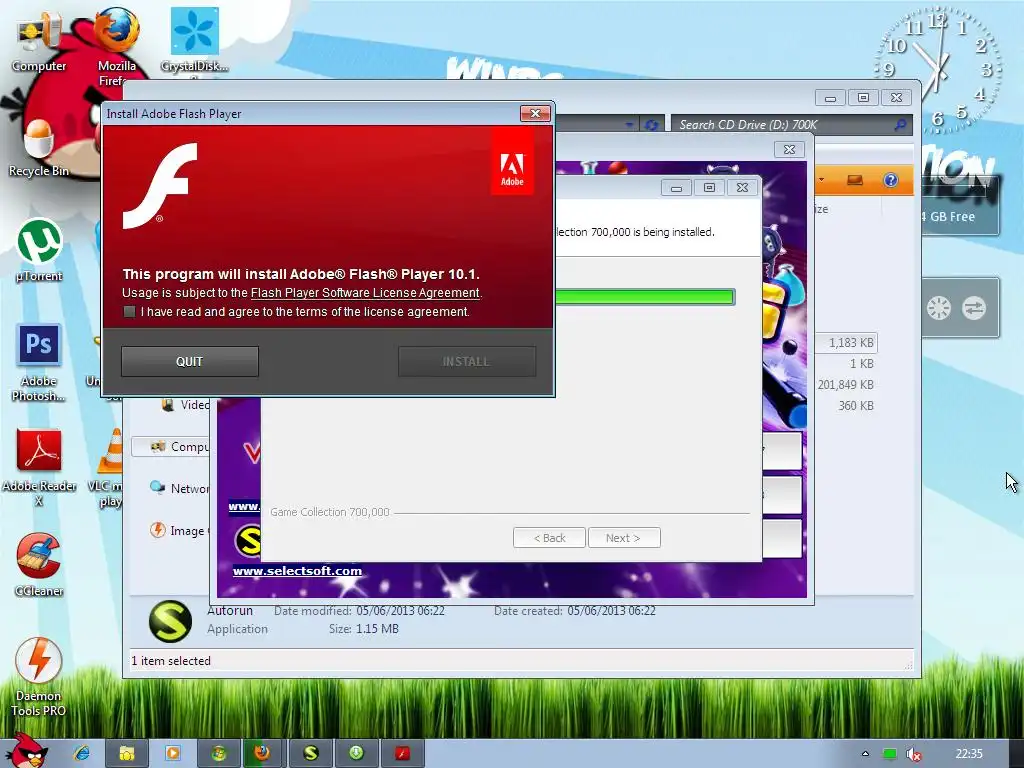Select the Image item in navigation pane
Image resolution: width=1024 pixels, height=768 pixels.
coord(178,530)
